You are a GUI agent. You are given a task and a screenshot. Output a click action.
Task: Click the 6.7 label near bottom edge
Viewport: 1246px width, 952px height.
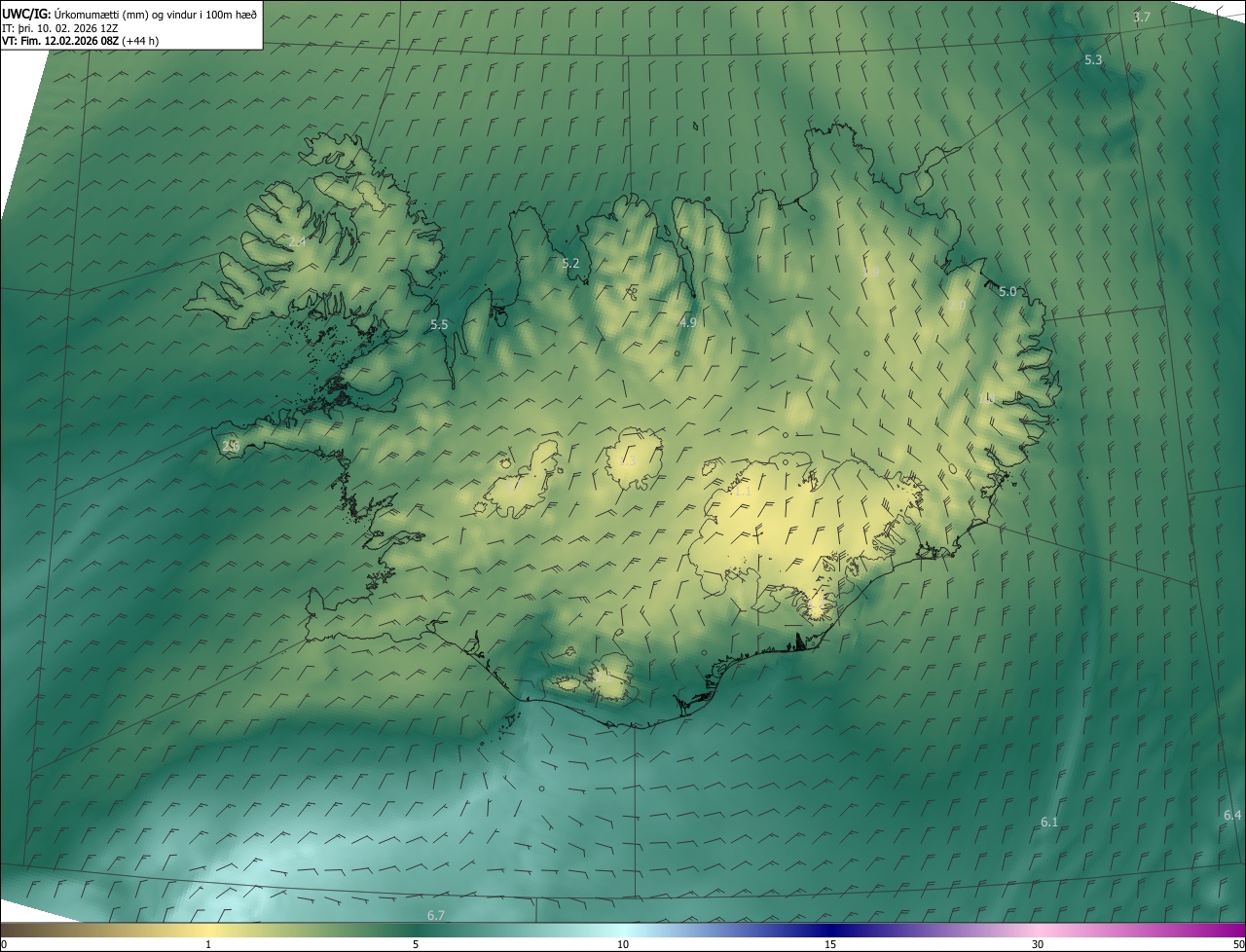[435, 915]
